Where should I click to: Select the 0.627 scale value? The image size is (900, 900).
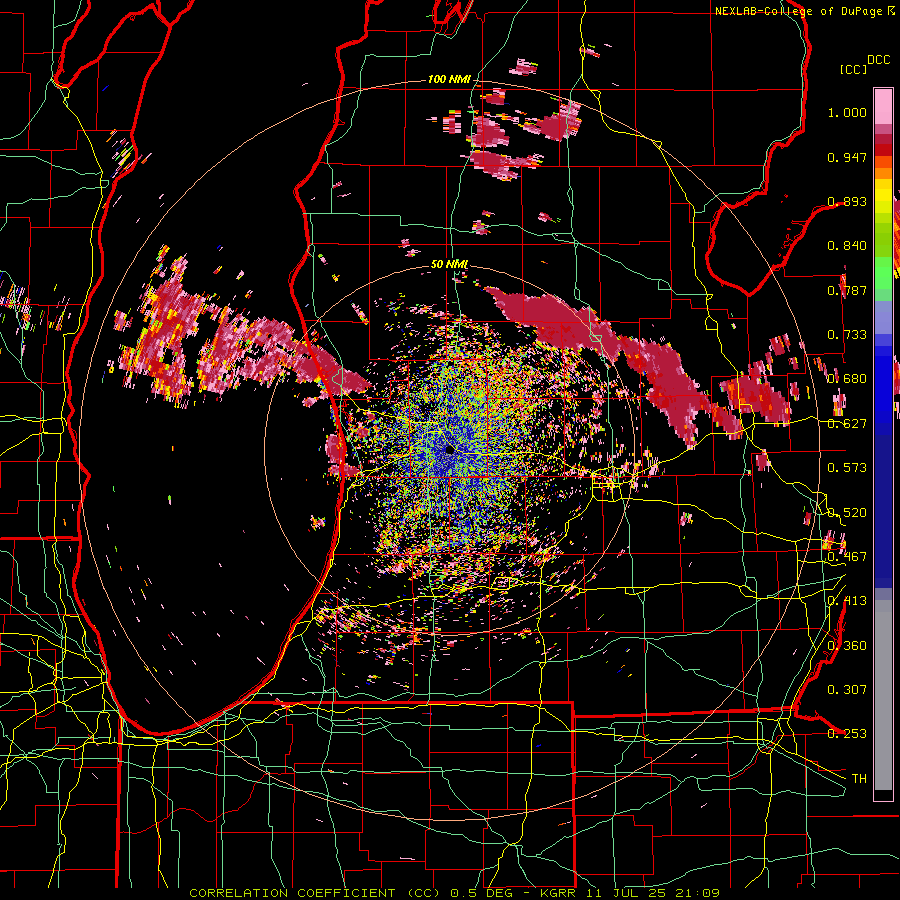click(847, 424)
